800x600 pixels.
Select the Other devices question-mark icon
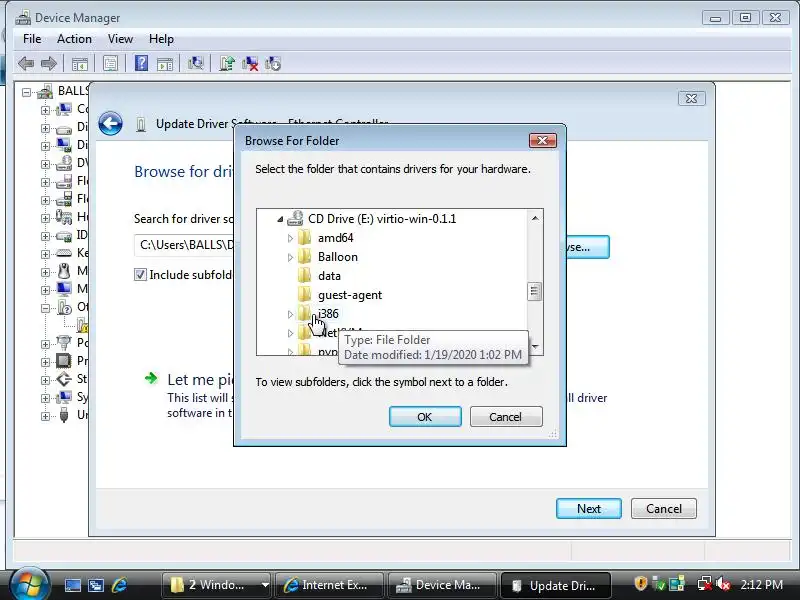pos(64,307)
